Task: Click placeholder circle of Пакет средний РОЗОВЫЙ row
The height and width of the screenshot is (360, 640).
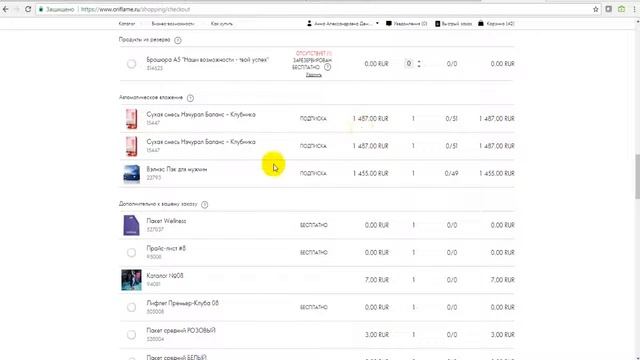Action: [131, 335]
